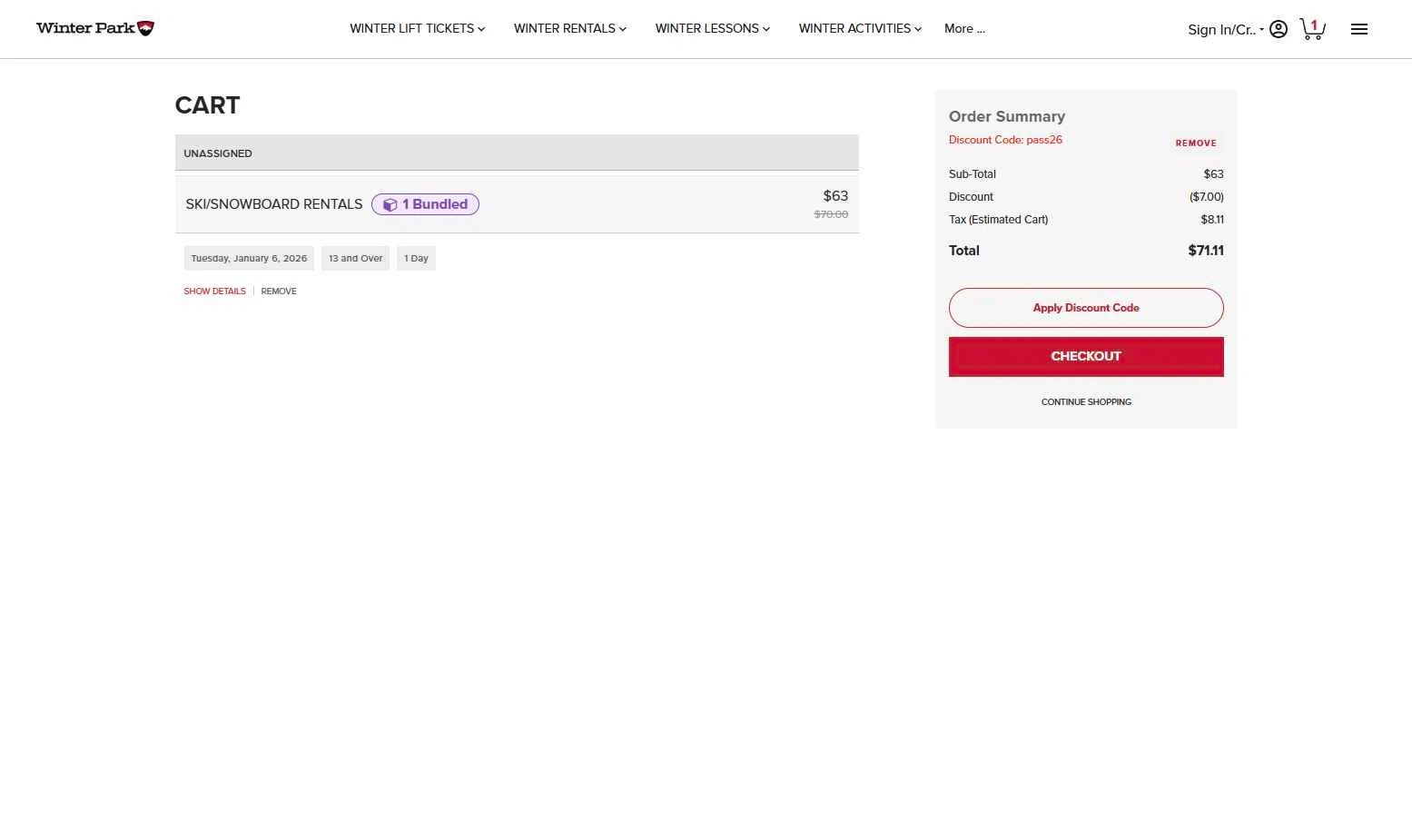
Task: Click the Ski/Snowboard Rentals title
Action: [x=274, y=204]
